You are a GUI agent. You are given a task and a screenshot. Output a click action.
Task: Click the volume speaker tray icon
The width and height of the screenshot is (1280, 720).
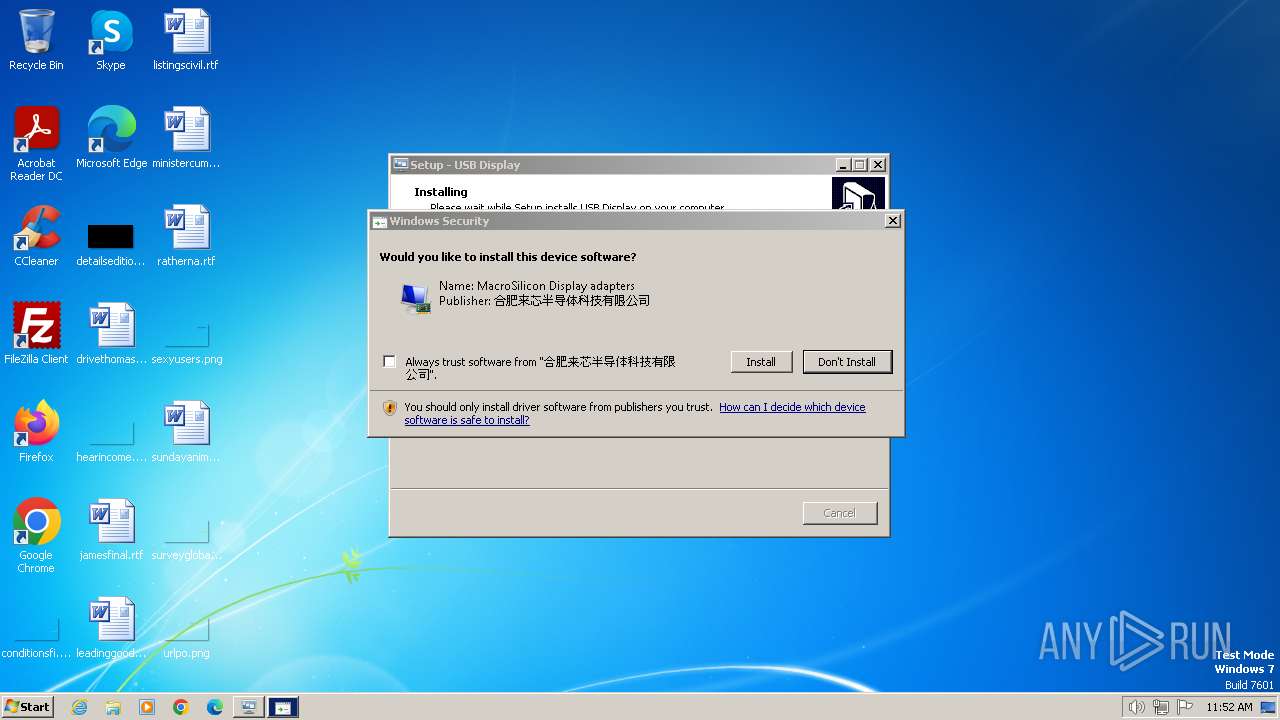click(1136, 707)
